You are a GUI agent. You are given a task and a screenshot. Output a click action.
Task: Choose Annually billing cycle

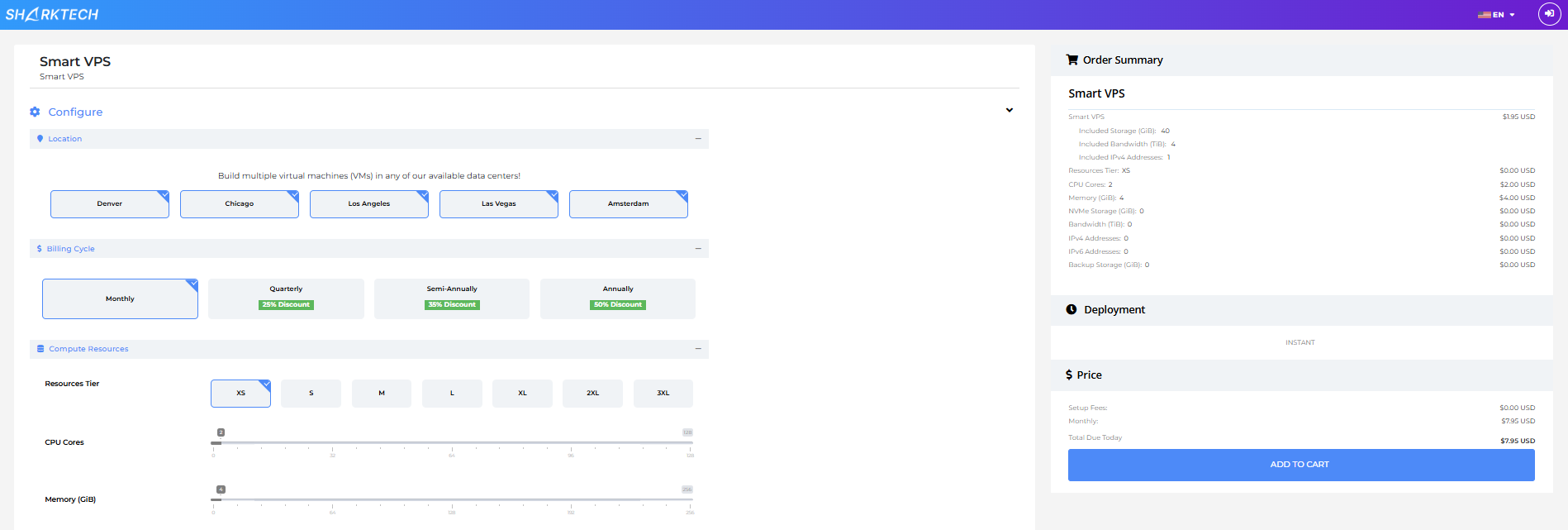coord(618,298)
